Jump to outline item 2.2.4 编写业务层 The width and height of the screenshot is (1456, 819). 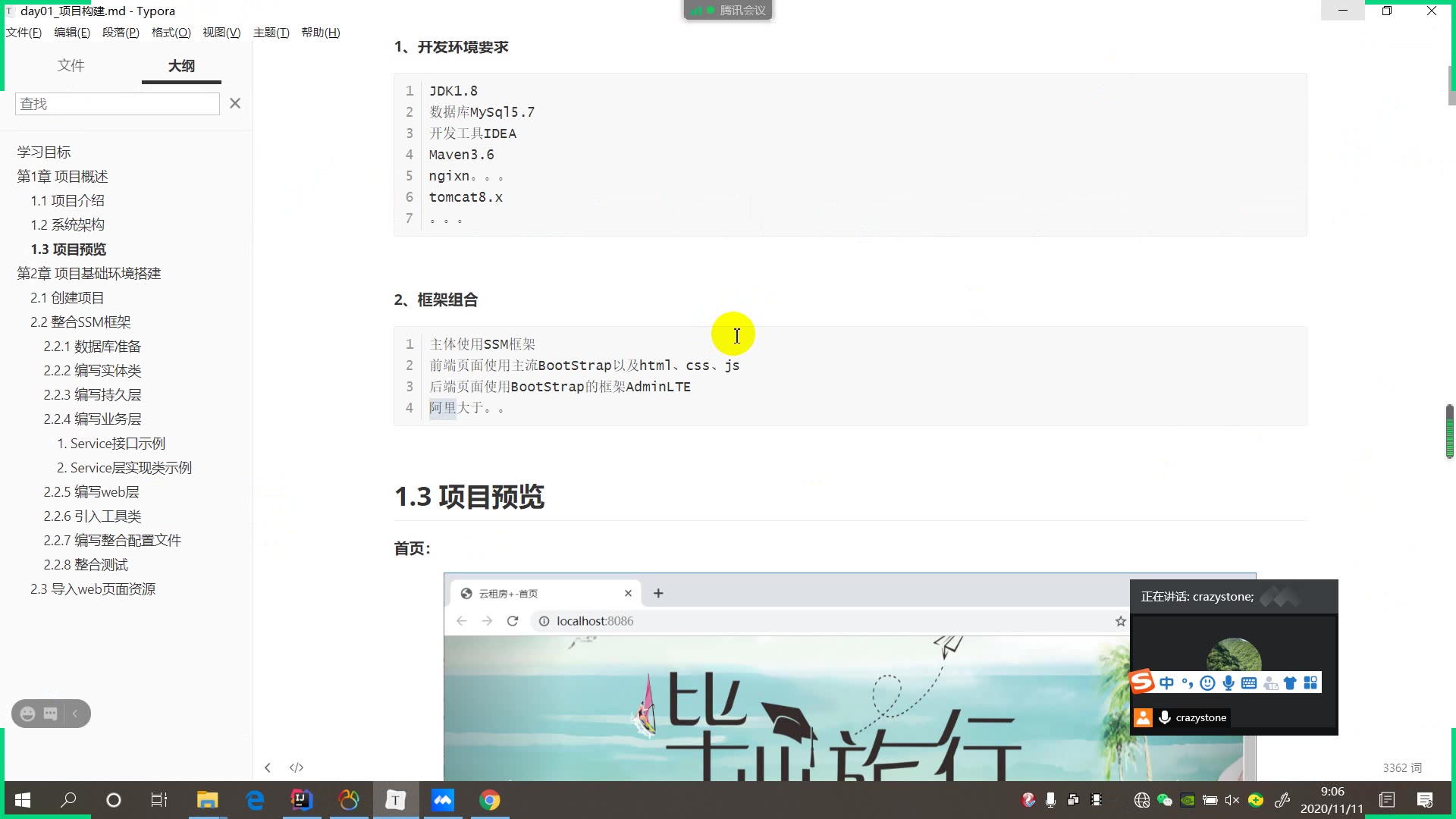coord(93,419)
